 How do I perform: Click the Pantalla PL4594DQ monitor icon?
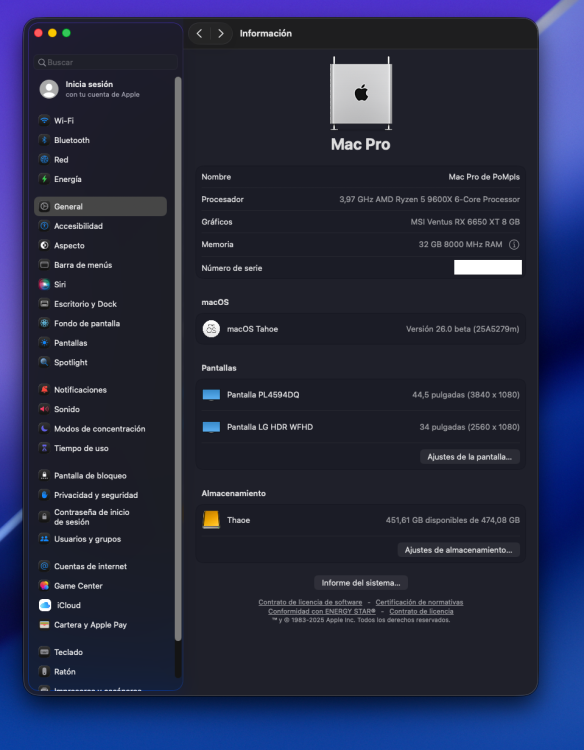[211, 395]
